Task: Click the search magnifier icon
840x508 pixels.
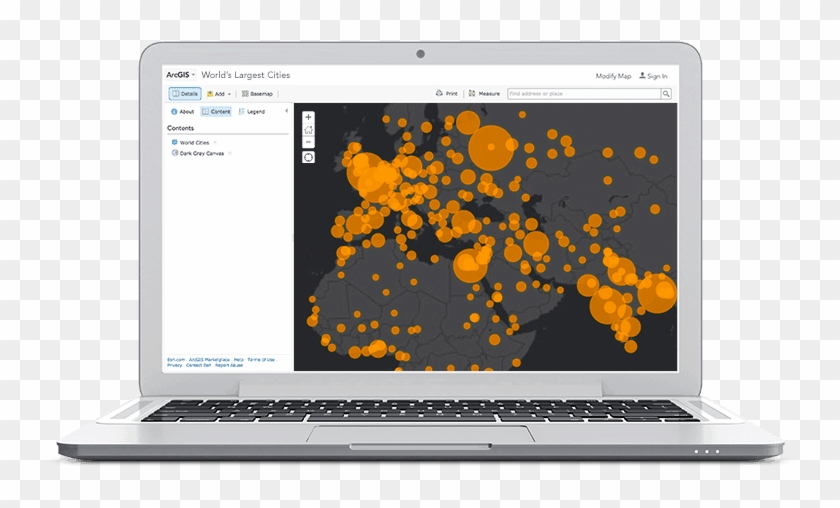Action: point(666,94)
